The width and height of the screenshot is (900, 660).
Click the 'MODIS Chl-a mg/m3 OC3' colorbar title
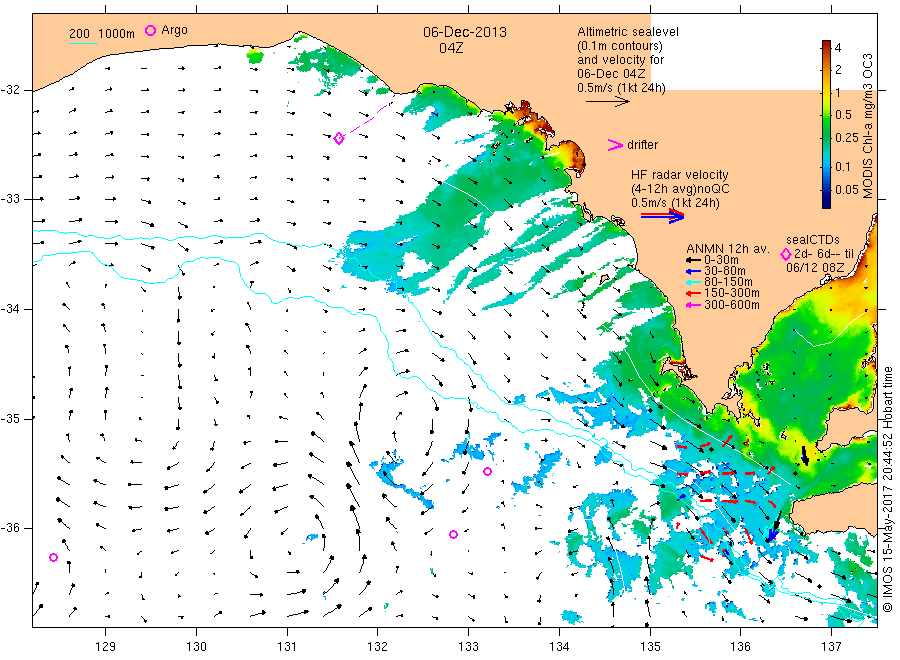coord(867,126)
